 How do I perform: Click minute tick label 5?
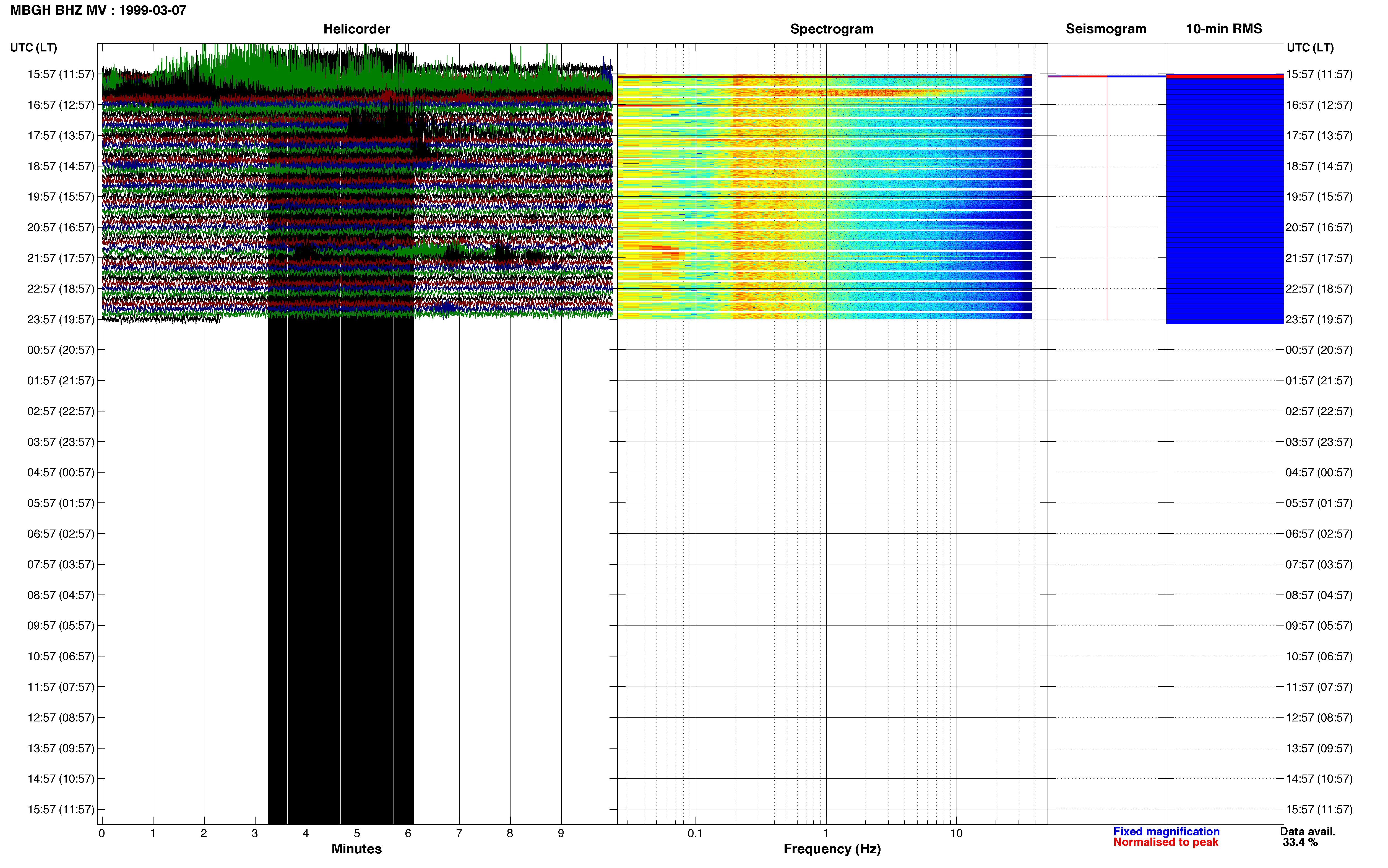(x=357, y=833)
